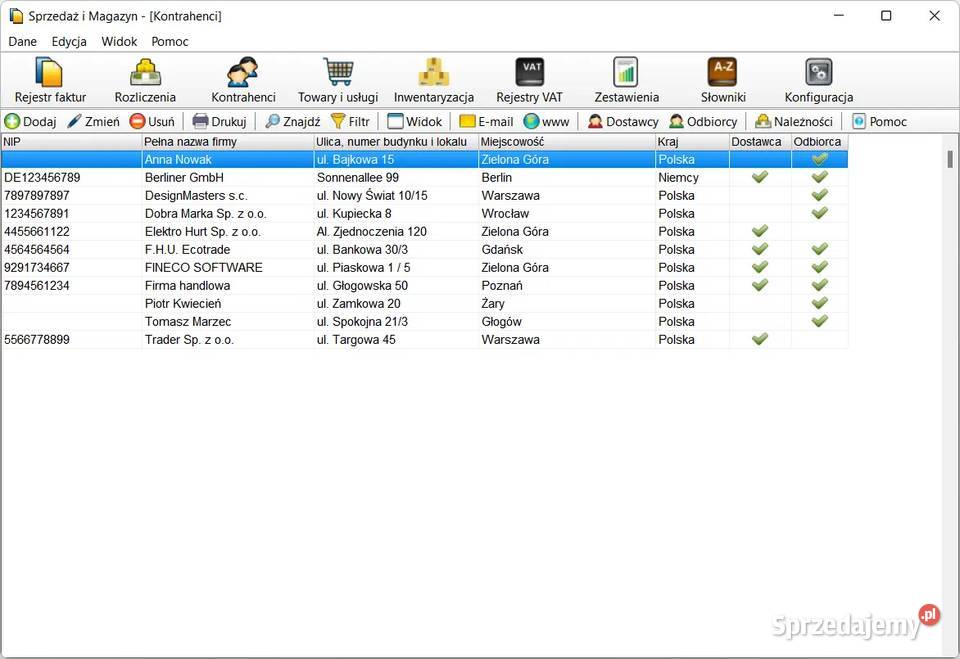Image resolution: width=960 pixels, height=659 pixels.
Task: Open Towary i usługi shopping cart
Action: click(x=338, y=80)
